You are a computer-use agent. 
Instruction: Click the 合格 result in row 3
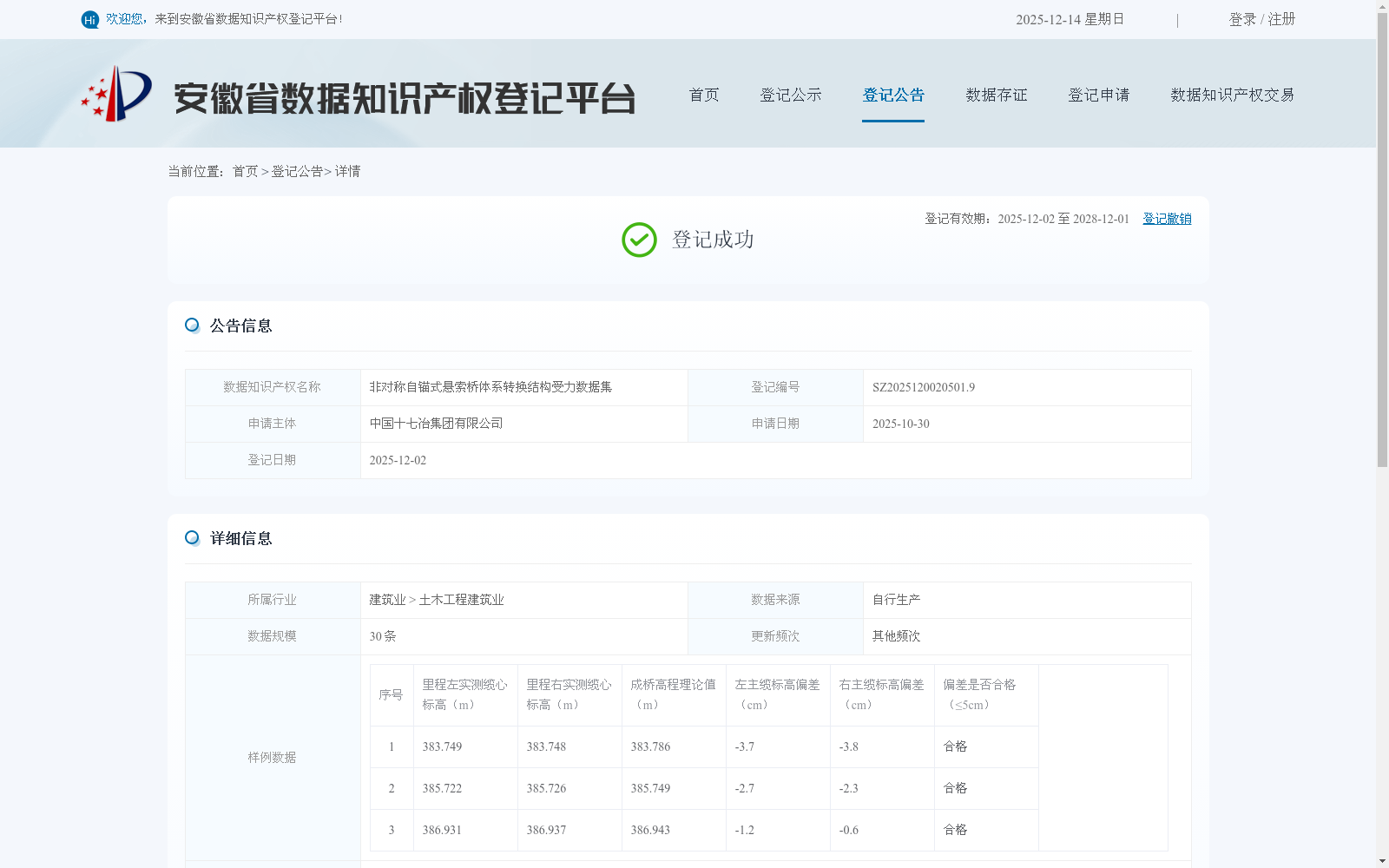click(955, 830)
